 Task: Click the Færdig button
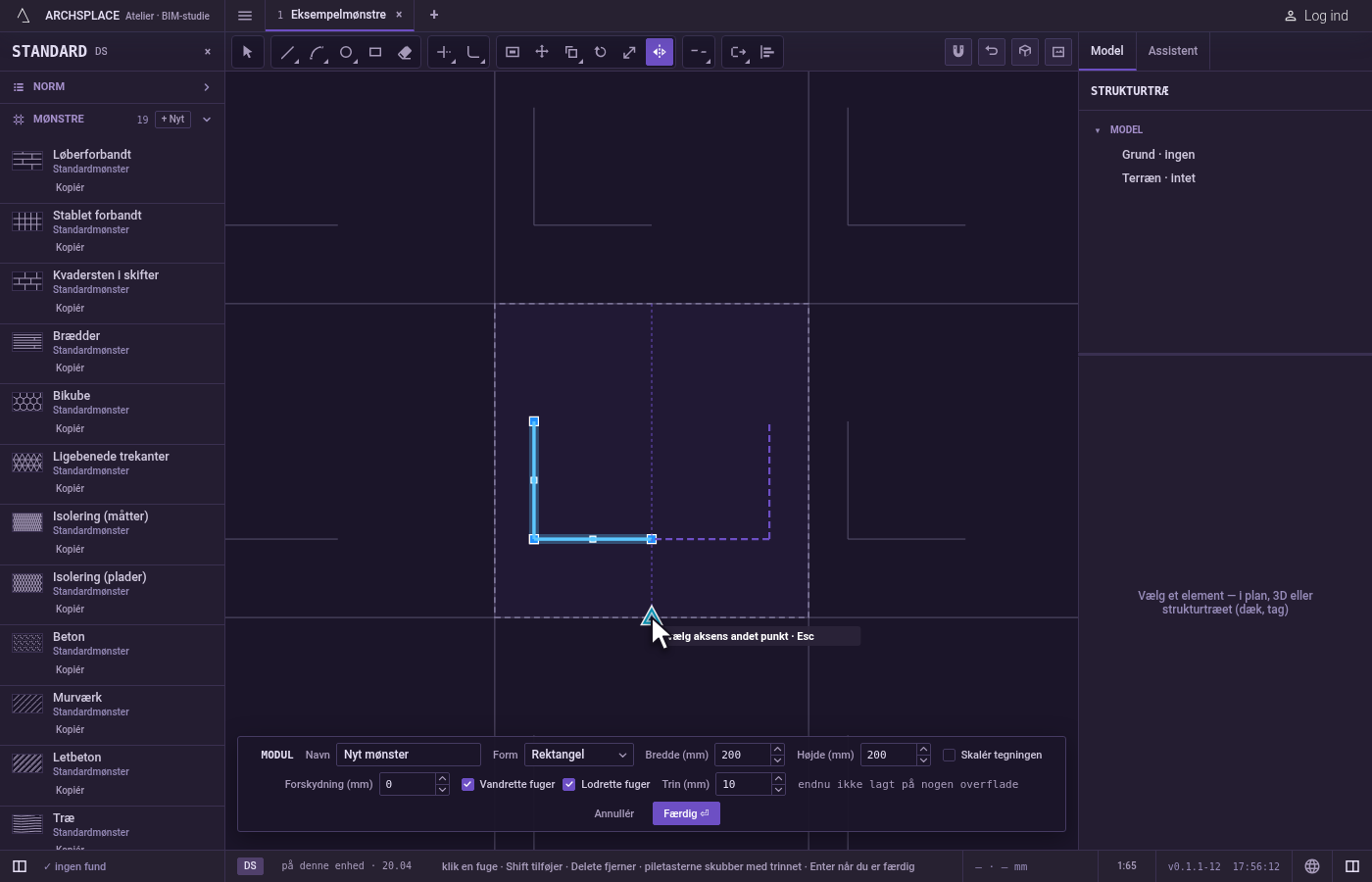pyautogui.click(x=686, y=813)
